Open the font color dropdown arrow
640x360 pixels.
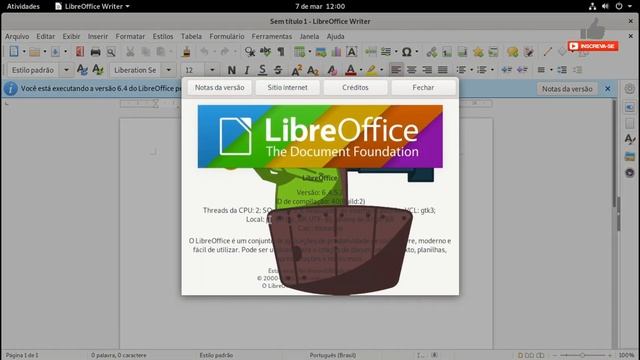361,70
